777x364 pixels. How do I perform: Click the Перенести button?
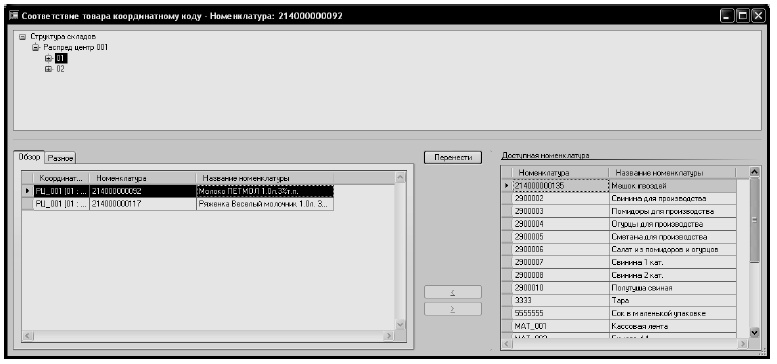453,157
